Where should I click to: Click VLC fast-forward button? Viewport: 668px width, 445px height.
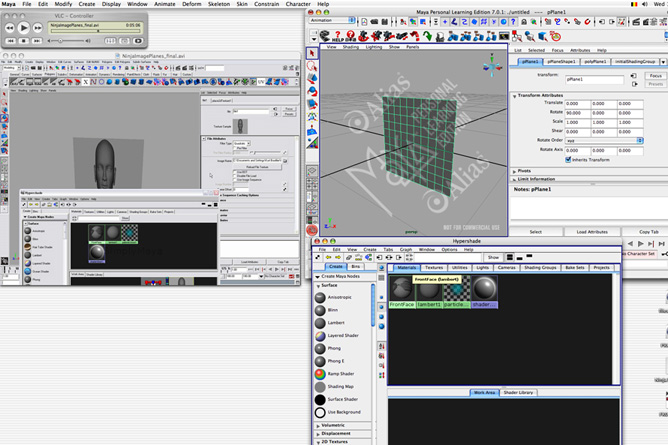37,28
